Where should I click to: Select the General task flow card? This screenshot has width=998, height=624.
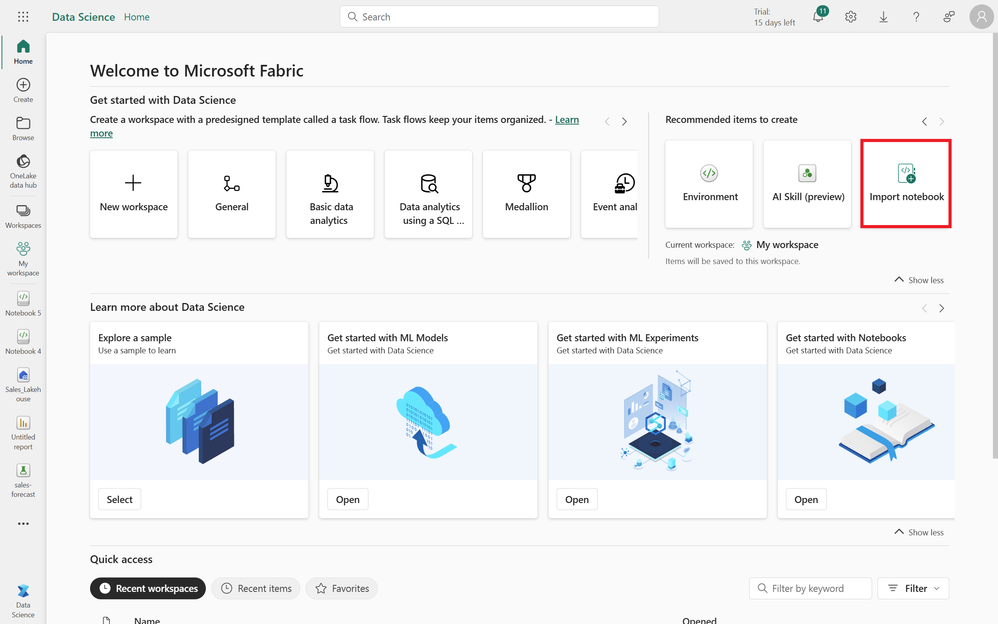pos(232,194)
